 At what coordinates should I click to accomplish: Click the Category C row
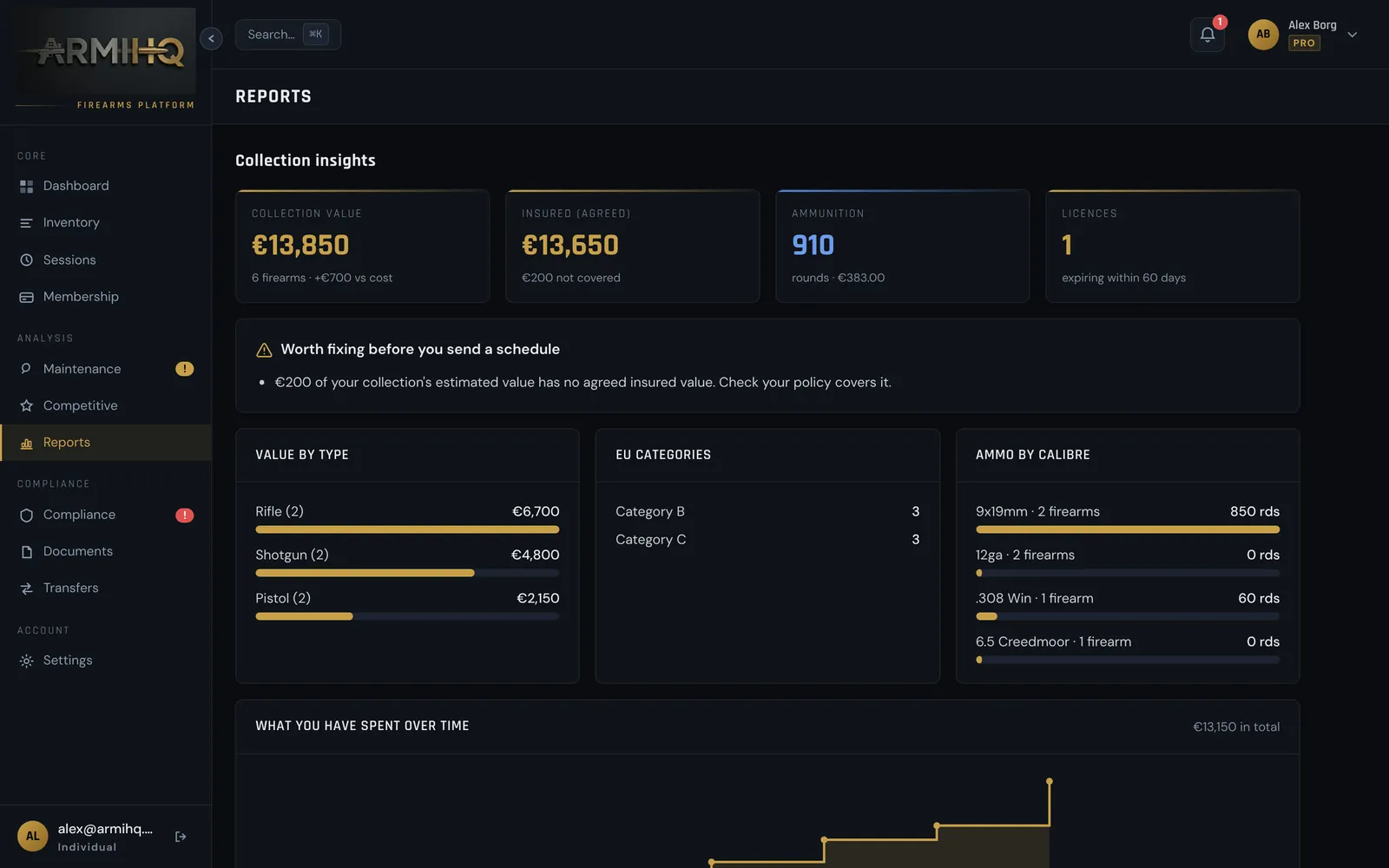[767, 539]
